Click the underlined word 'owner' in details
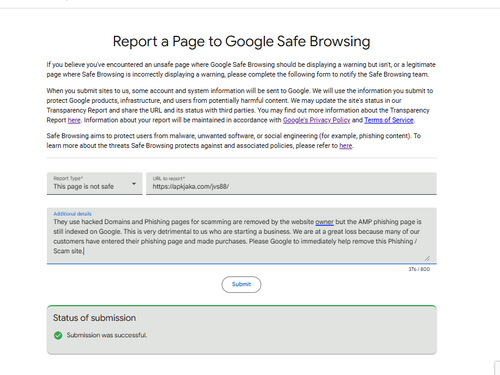The image size is (500, 375). 324,222
